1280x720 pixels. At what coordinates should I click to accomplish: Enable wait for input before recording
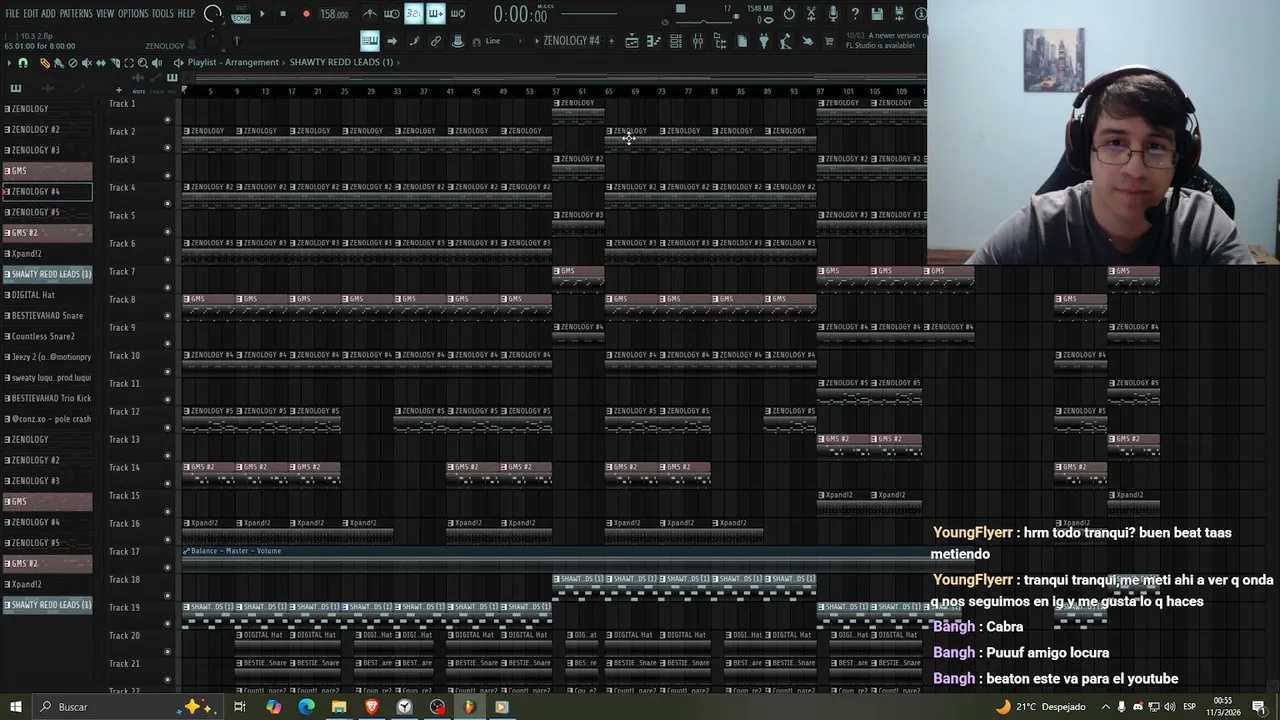coord(392,14)
